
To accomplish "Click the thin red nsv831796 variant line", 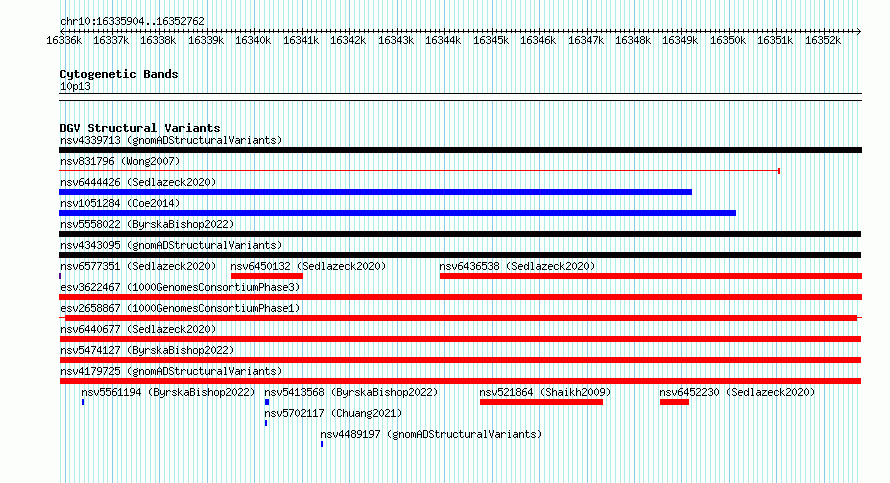I will click(x=419, y=171).
